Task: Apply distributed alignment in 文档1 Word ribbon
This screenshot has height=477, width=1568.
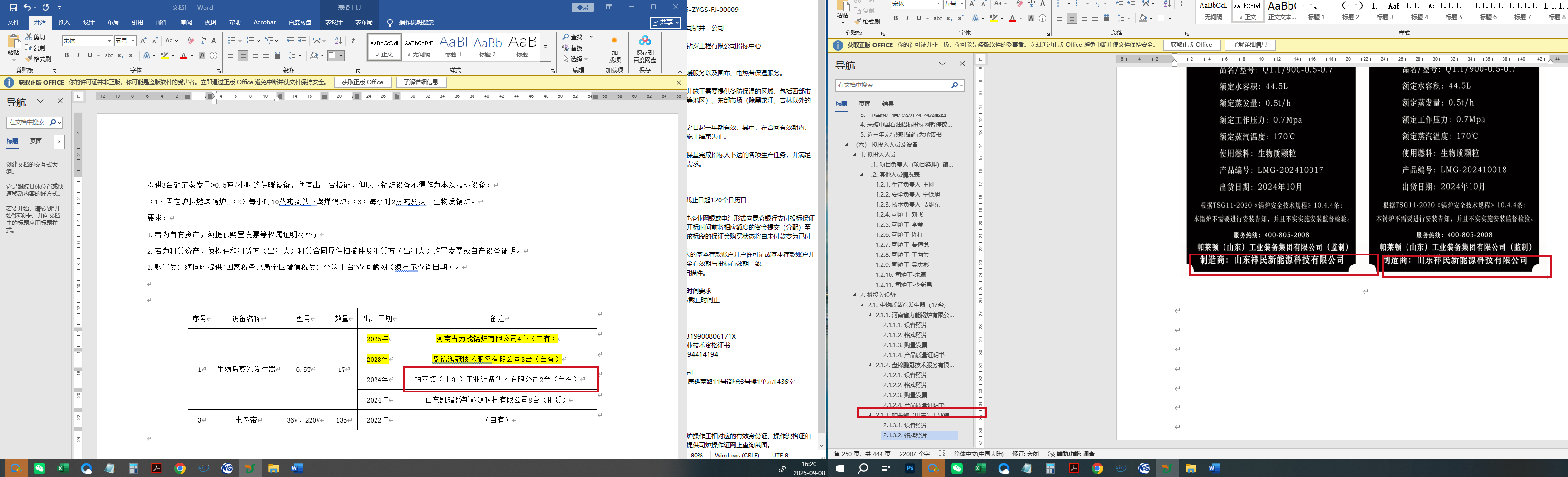Action: (278, 55)
